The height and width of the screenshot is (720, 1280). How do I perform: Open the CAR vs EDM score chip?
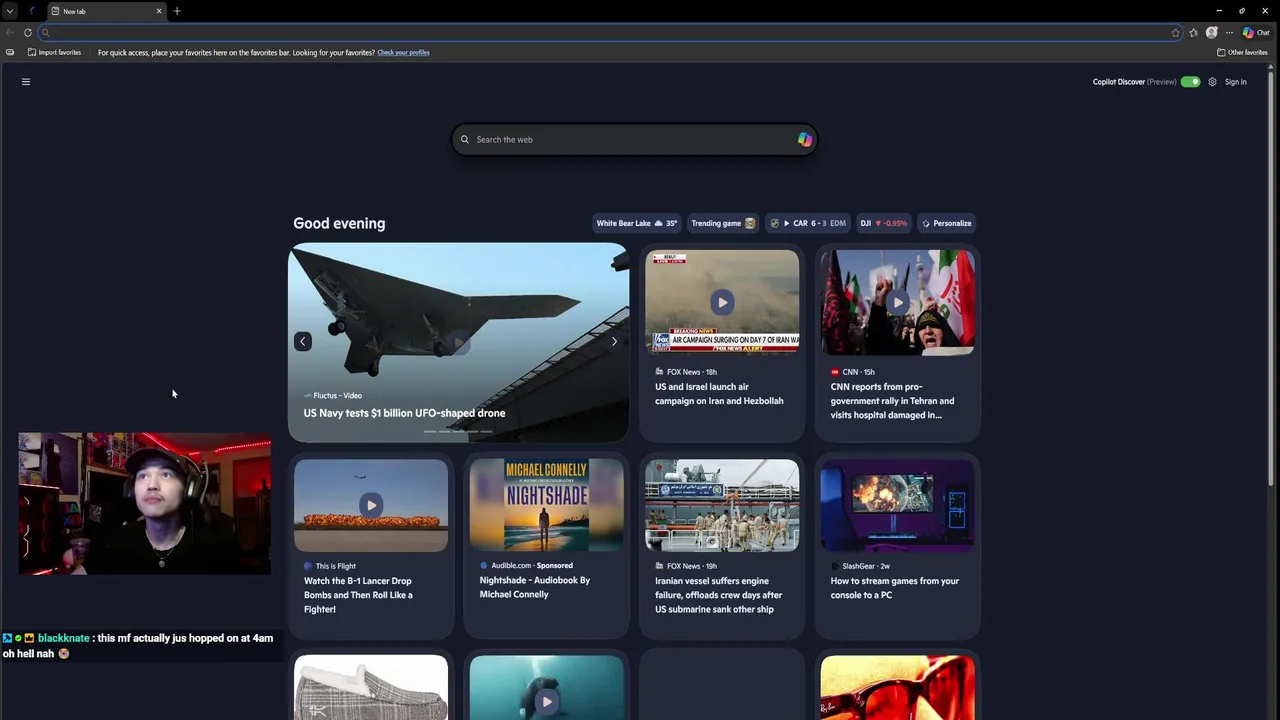click(x=807, y=223)
